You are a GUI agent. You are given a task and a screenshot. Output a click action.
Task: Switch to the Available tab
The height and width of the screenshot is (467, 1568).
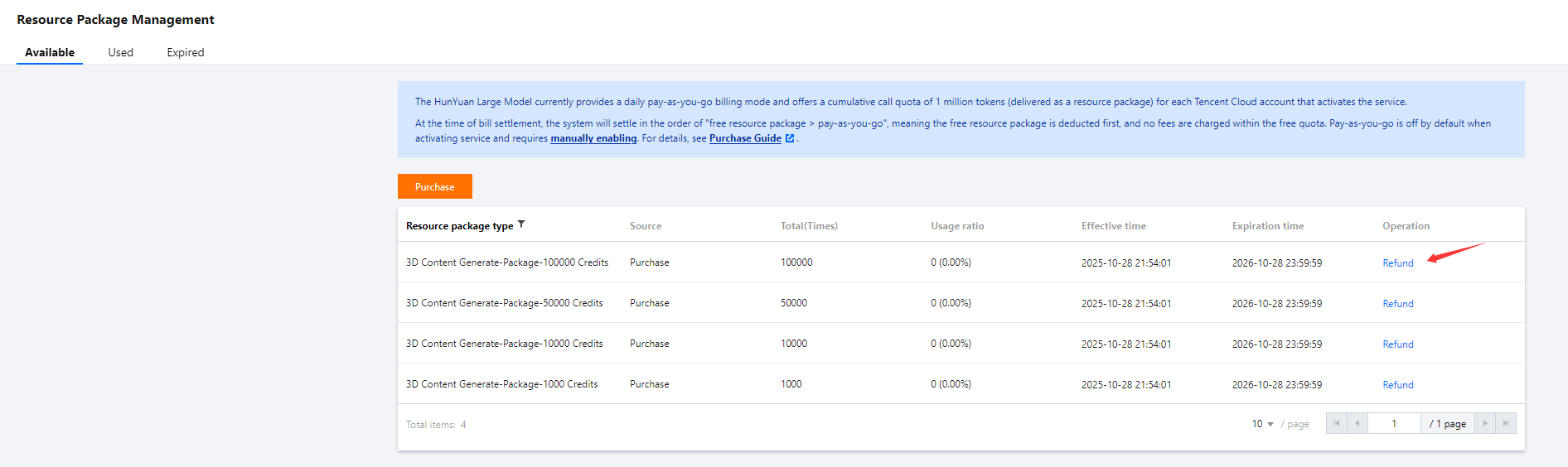(50, 52)
